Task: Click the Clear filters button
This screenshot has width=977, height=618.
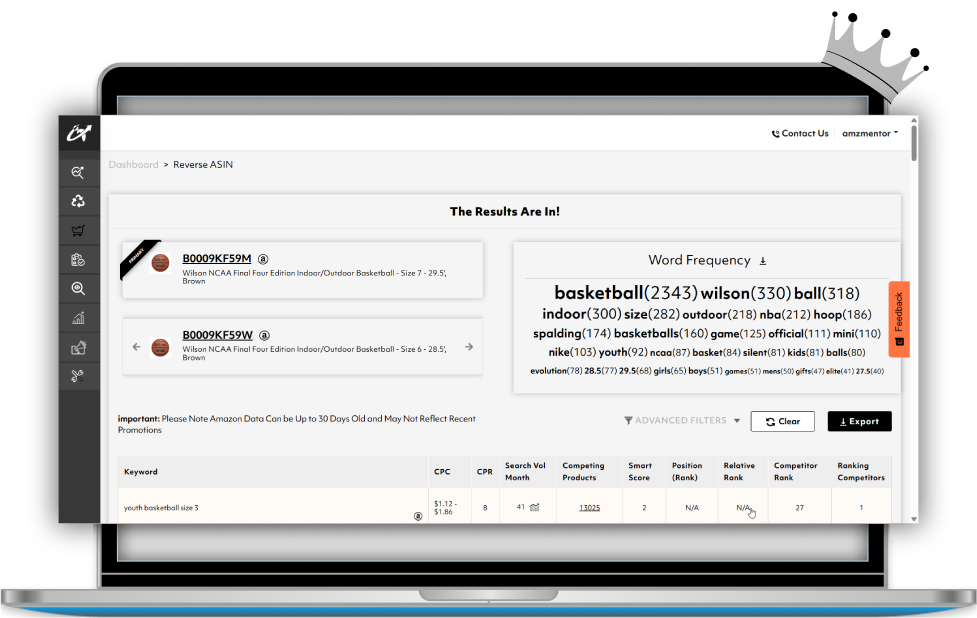Action: pyautogui.click(x=782, y=421)
